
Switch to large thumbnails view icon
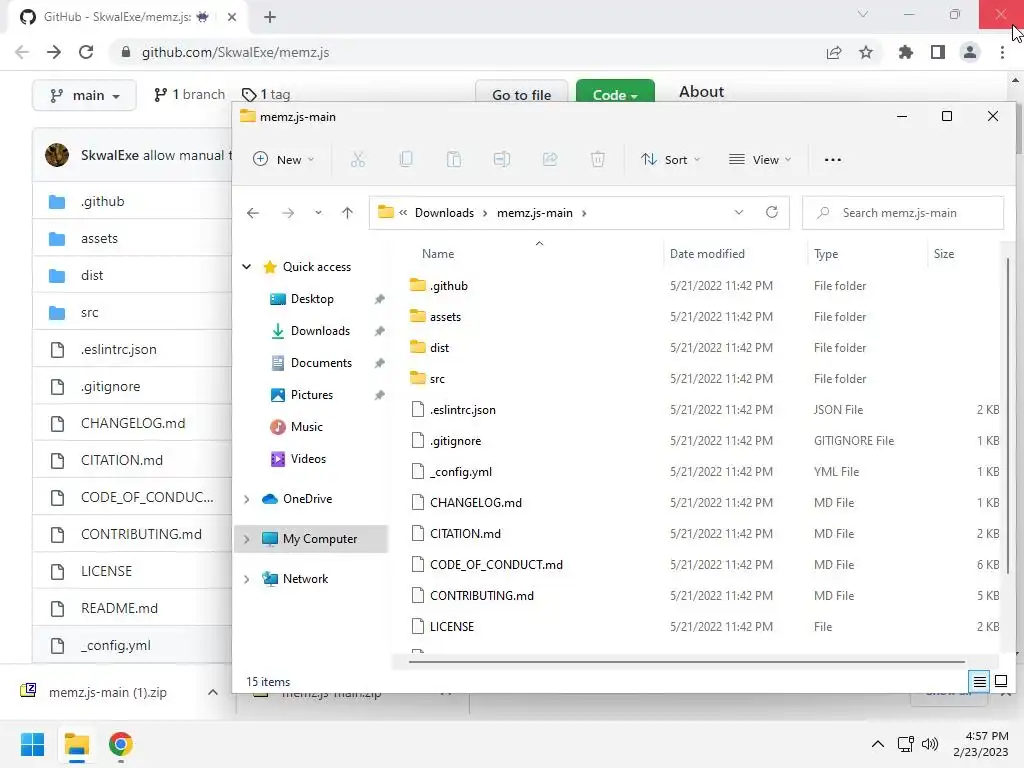click(x=1000, y=682)
